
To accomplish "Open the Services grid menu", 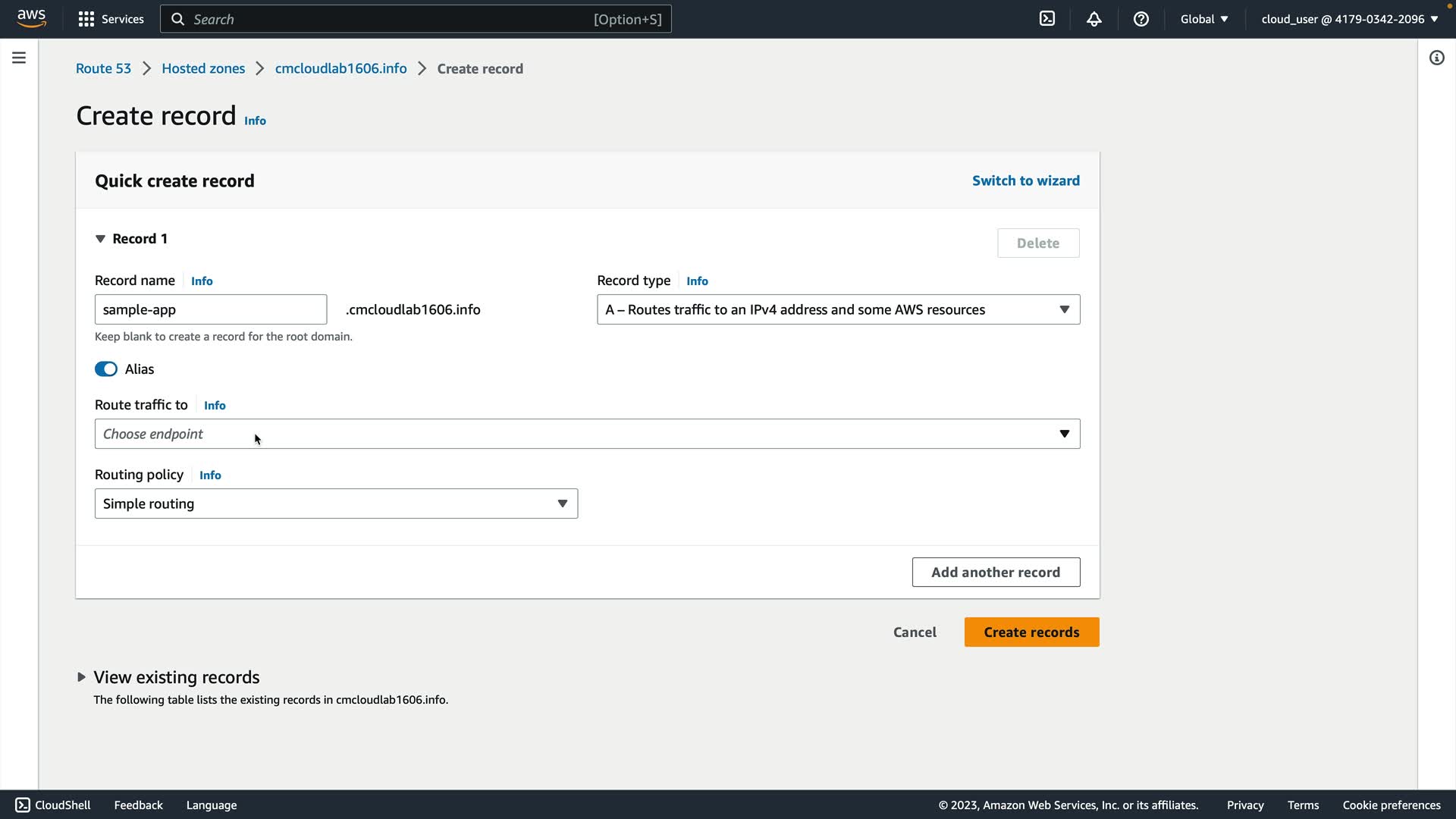I will coord(111,19).
